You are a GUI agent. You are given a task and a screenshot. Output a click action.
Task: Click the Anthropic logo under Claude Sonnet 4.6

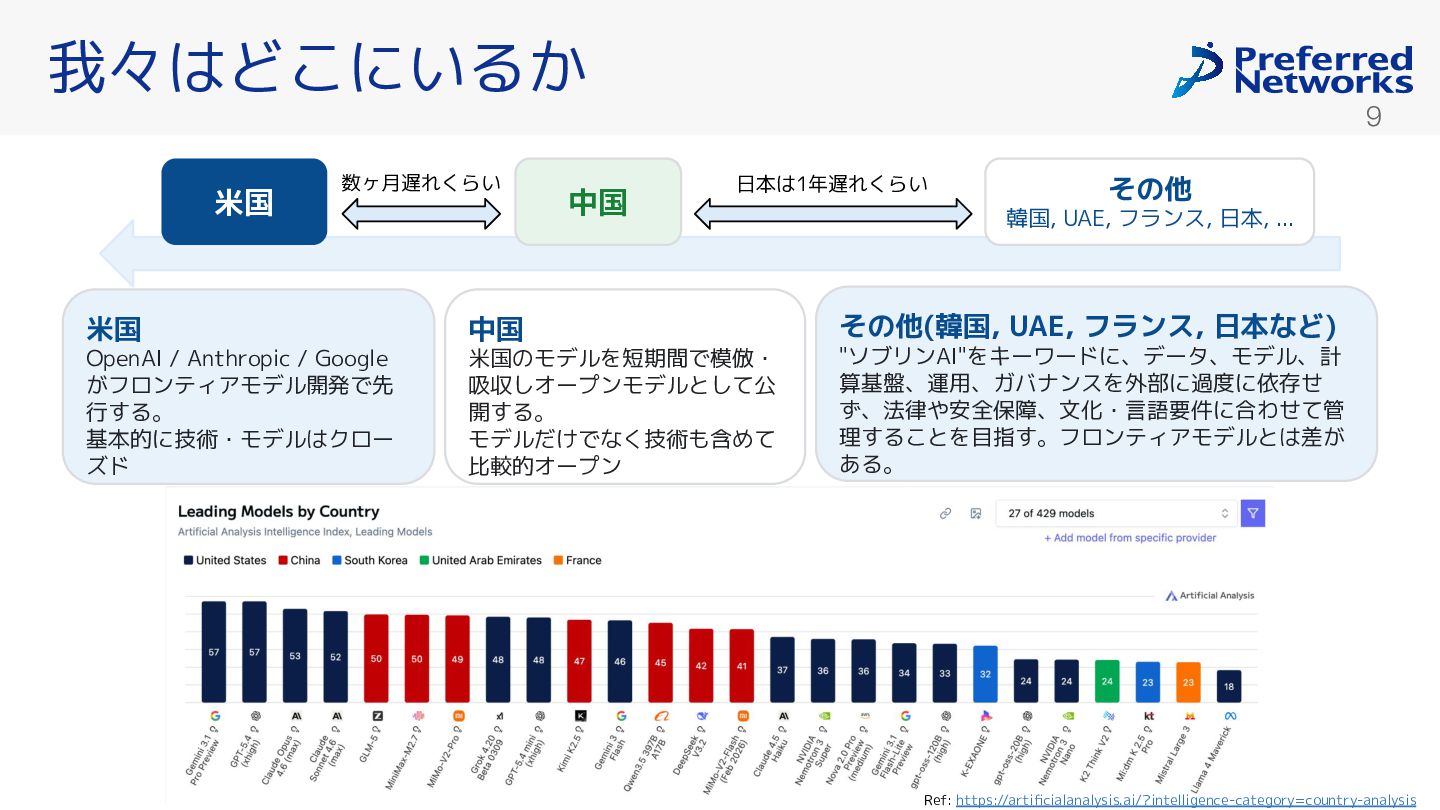click(336, 716)
